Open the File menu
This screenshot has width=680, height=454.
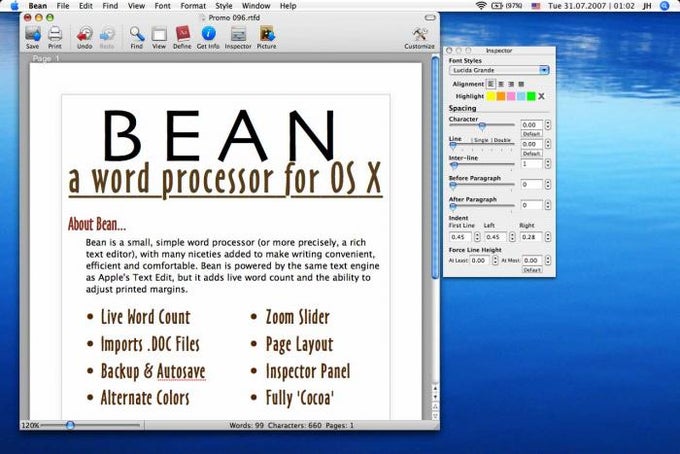point(63,6)
